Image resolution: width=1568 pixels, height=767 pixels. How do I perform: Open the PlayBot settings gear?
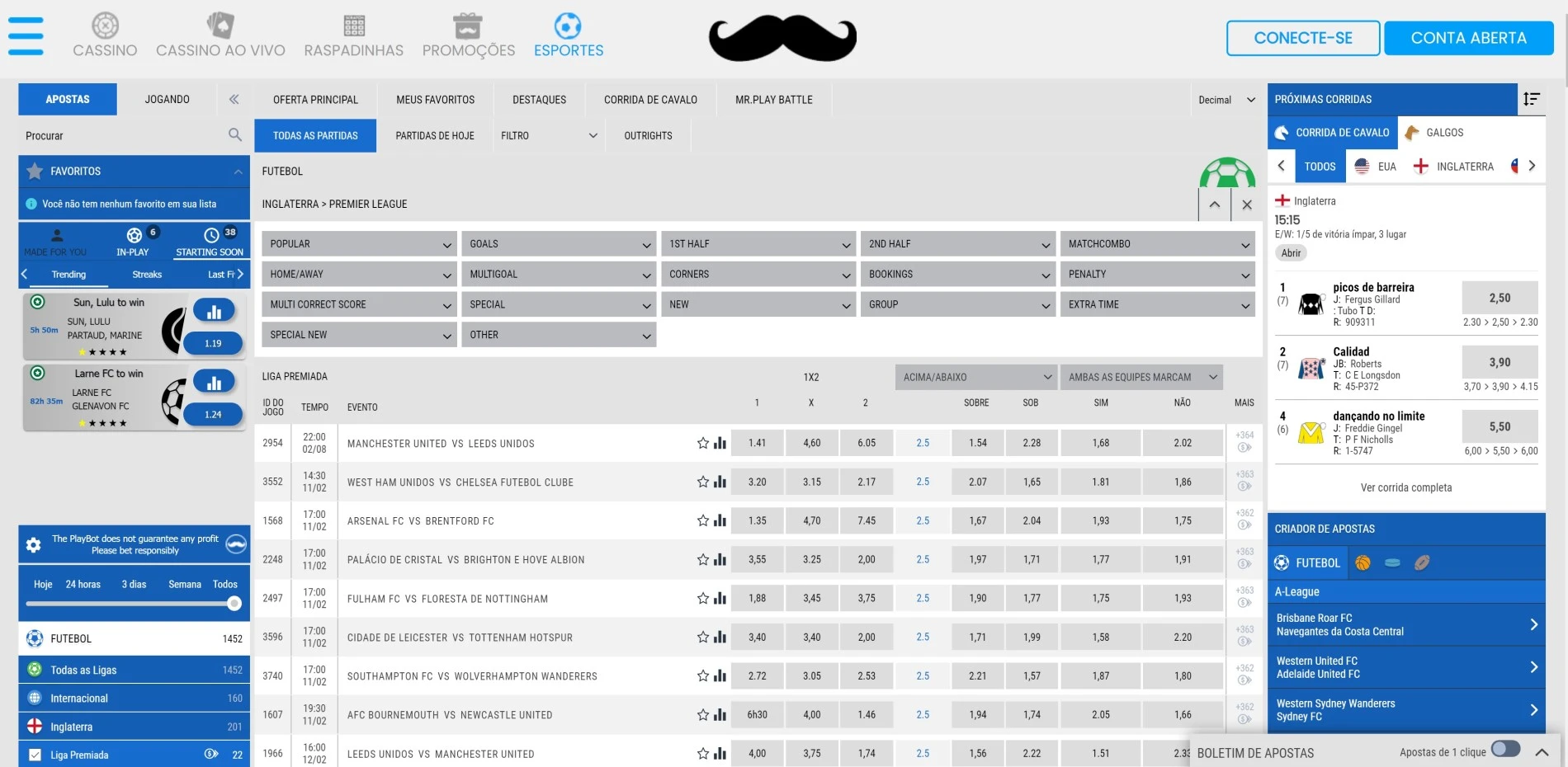[34, 544]
